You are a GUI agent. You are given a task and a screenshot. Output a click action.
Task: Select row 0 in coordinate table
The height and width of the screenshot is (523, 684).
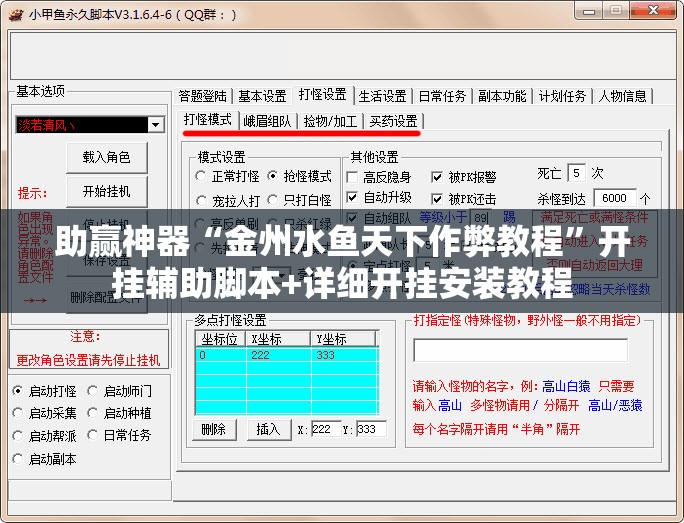coord(287,355)
